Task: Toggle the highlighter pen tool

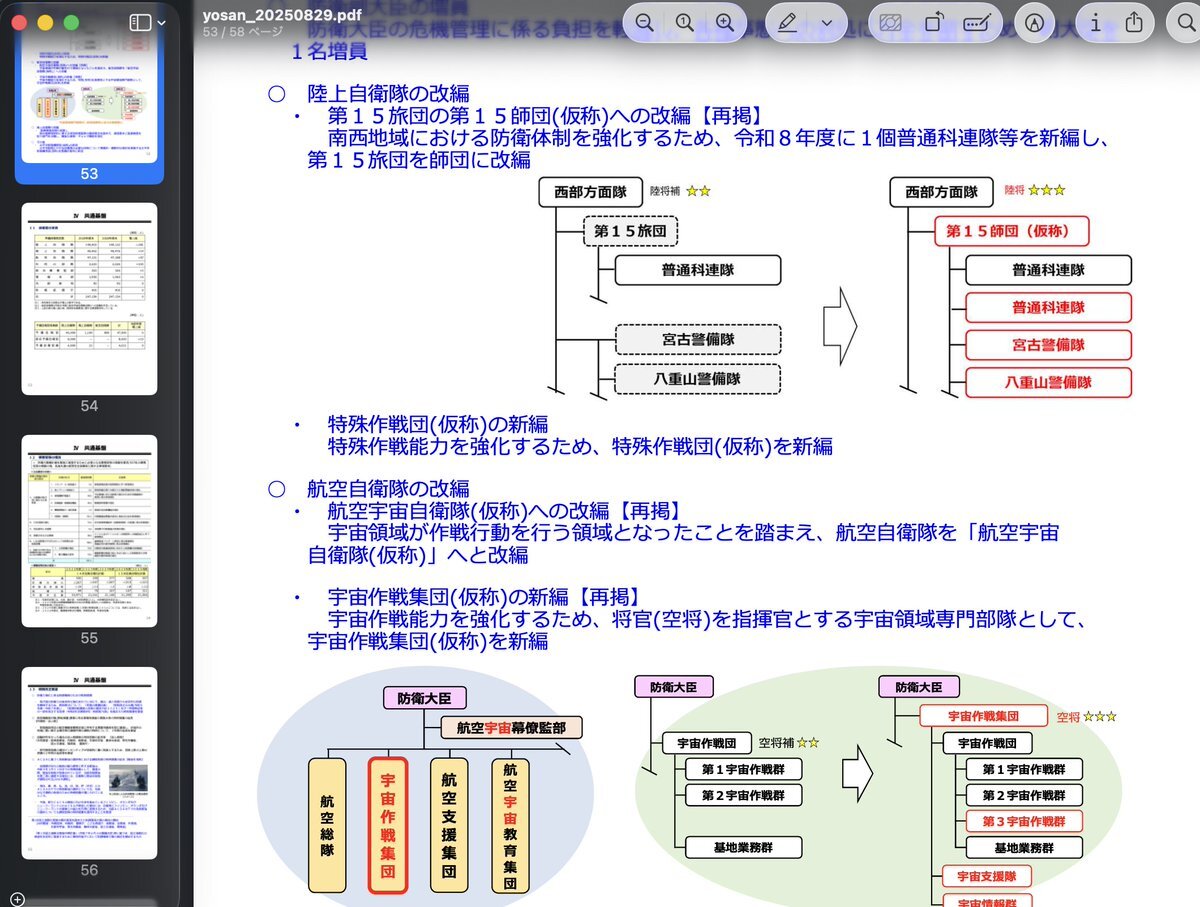Action: [x=788, y=22]
